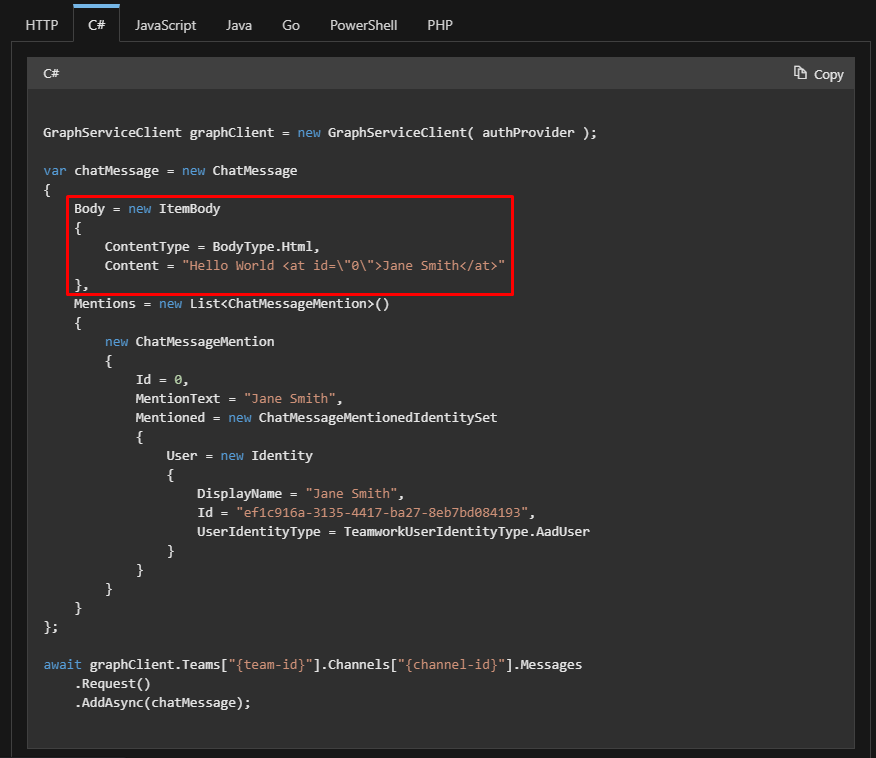Click the await keyword in code
The image size is (876, 758).
click(61, 664)
